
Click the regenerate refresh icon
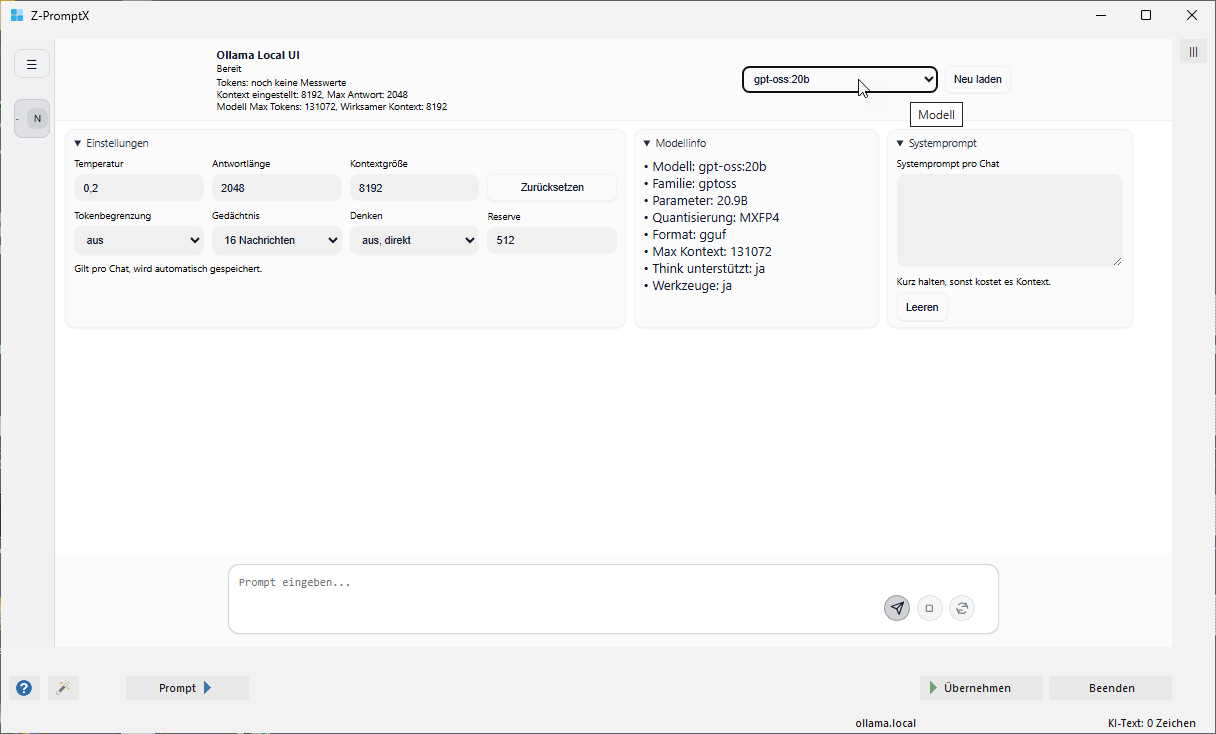click(961, 608)
